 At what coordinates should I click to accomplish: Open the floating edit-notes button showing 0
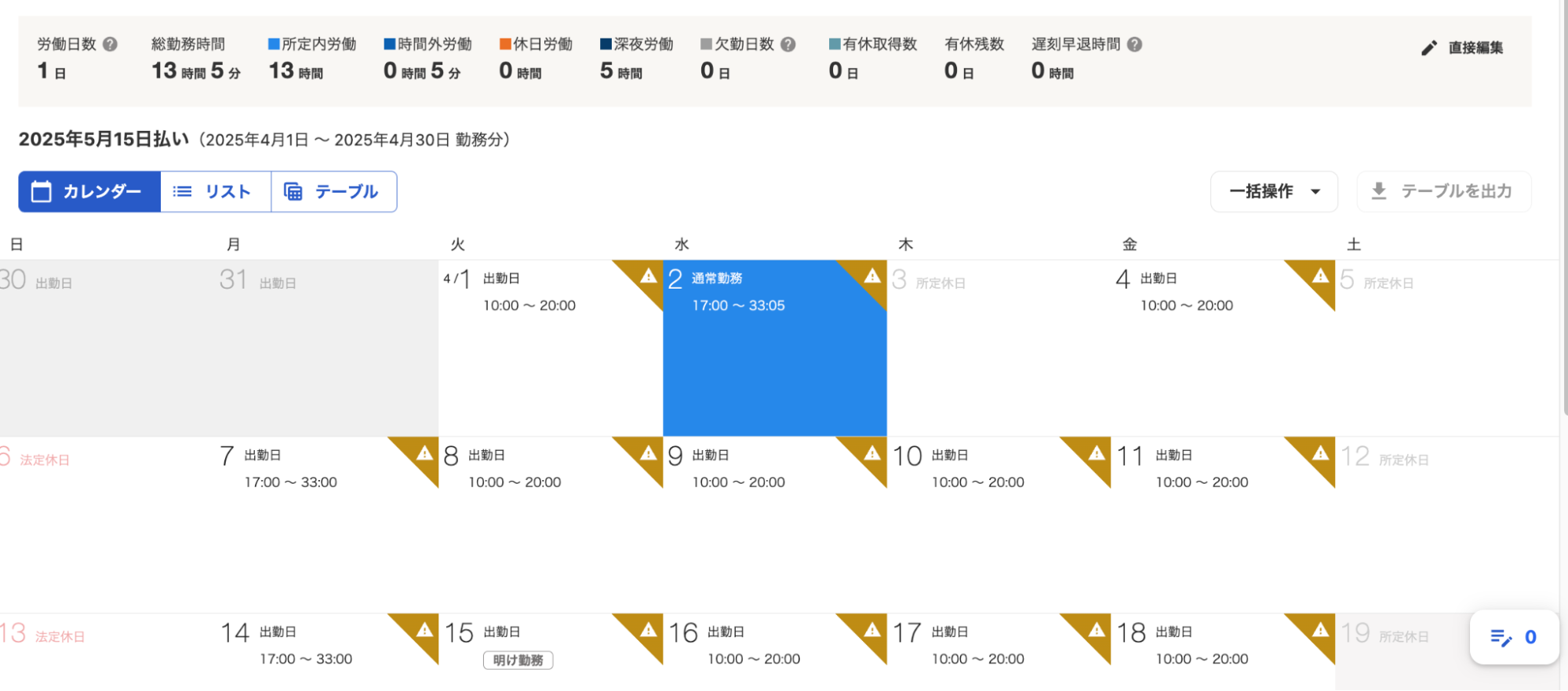1514,637
